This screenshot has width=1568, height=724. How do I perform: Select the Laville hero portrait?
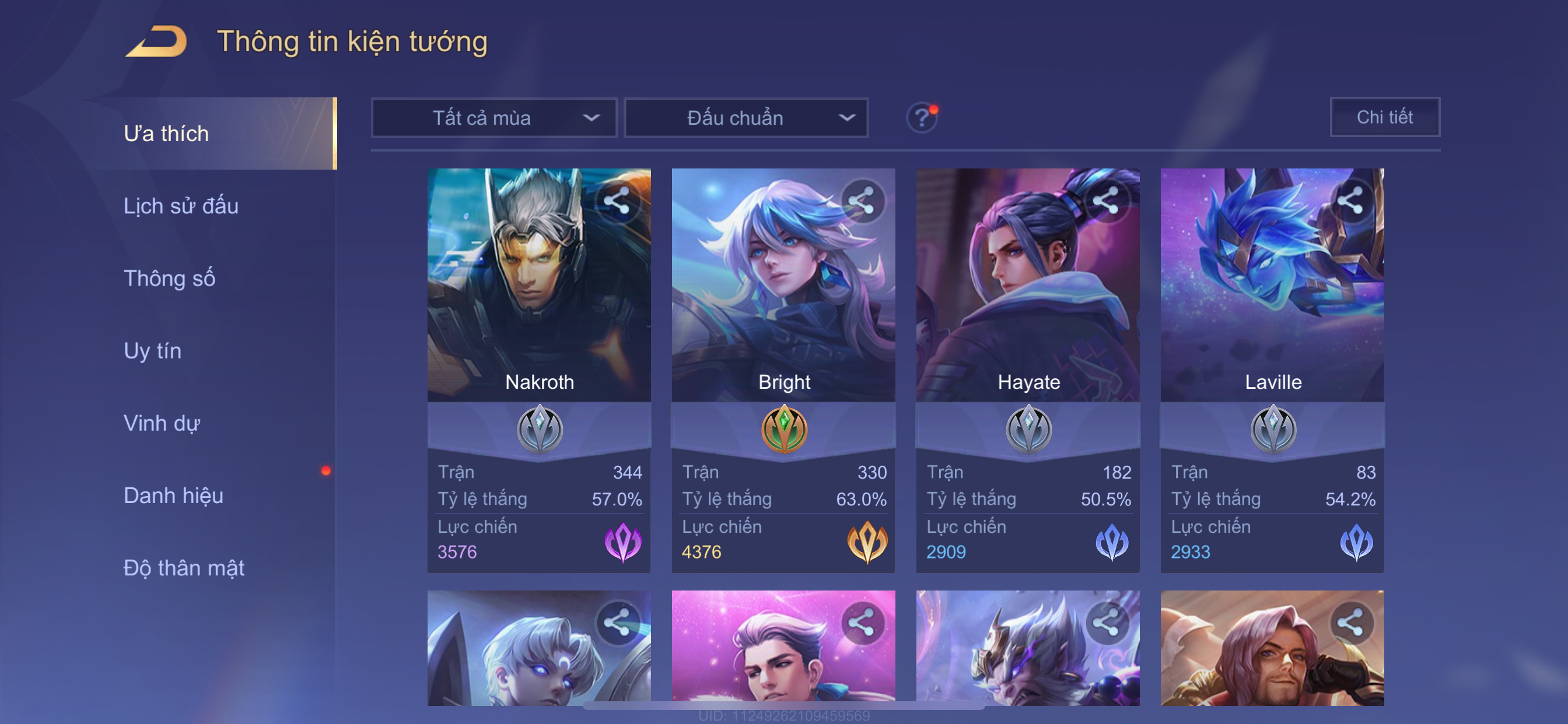coord(1272,284)
